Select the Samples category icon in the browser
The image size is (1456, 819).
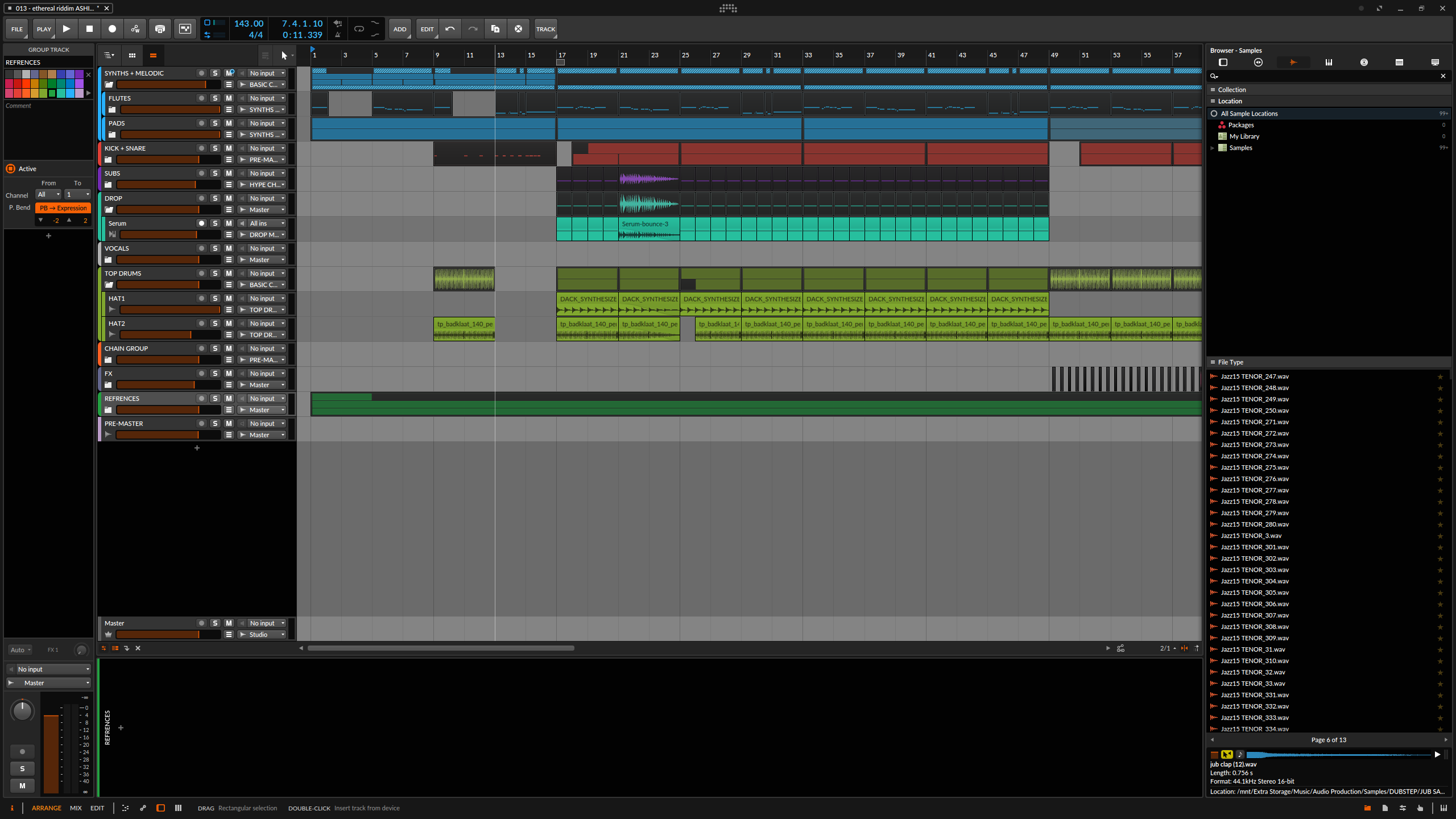tap(1293, 62)
